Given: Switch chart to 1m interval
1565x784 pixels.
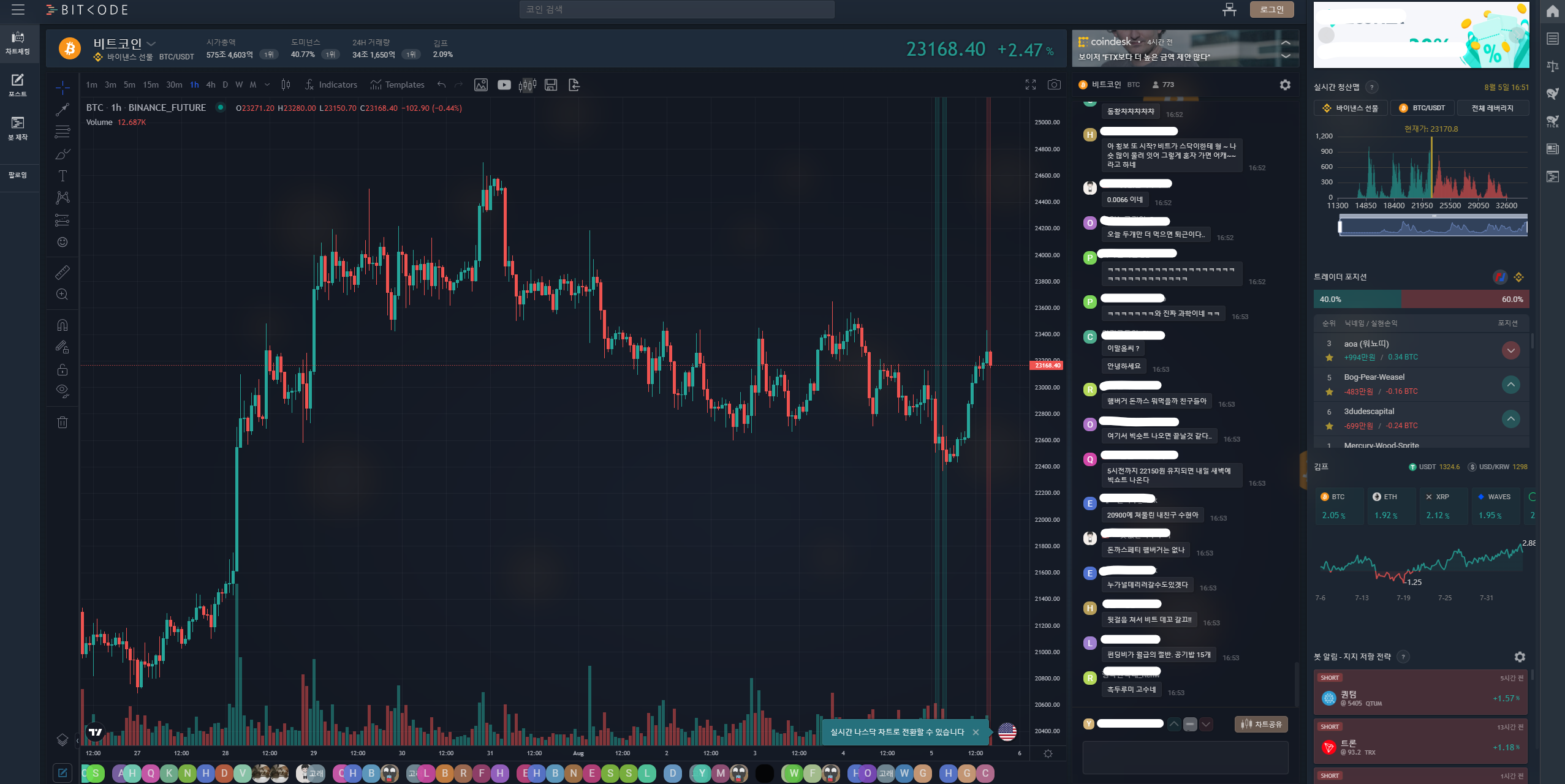Looking at the screenshot, I should pos(92,85).
